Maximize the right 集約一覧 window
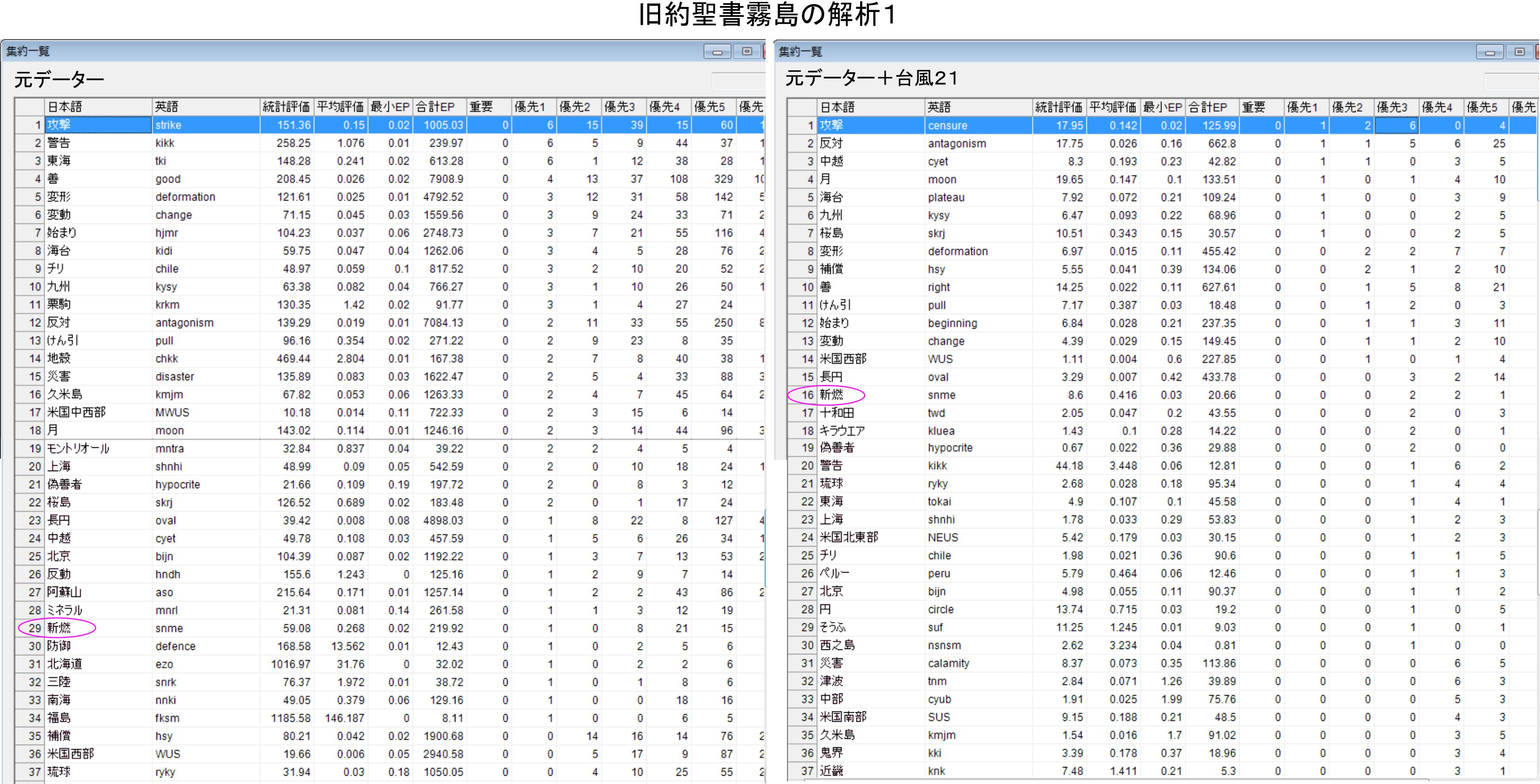This screenshot has height=784, width=1540. coord(1519,53)
